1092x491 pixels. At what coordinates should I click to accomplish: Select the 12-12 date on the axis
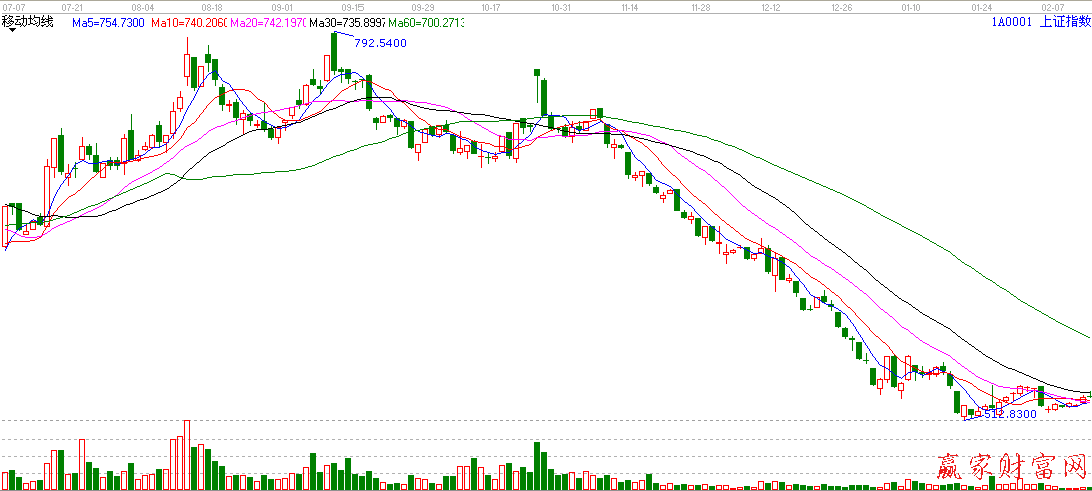(x=770, y=6)
